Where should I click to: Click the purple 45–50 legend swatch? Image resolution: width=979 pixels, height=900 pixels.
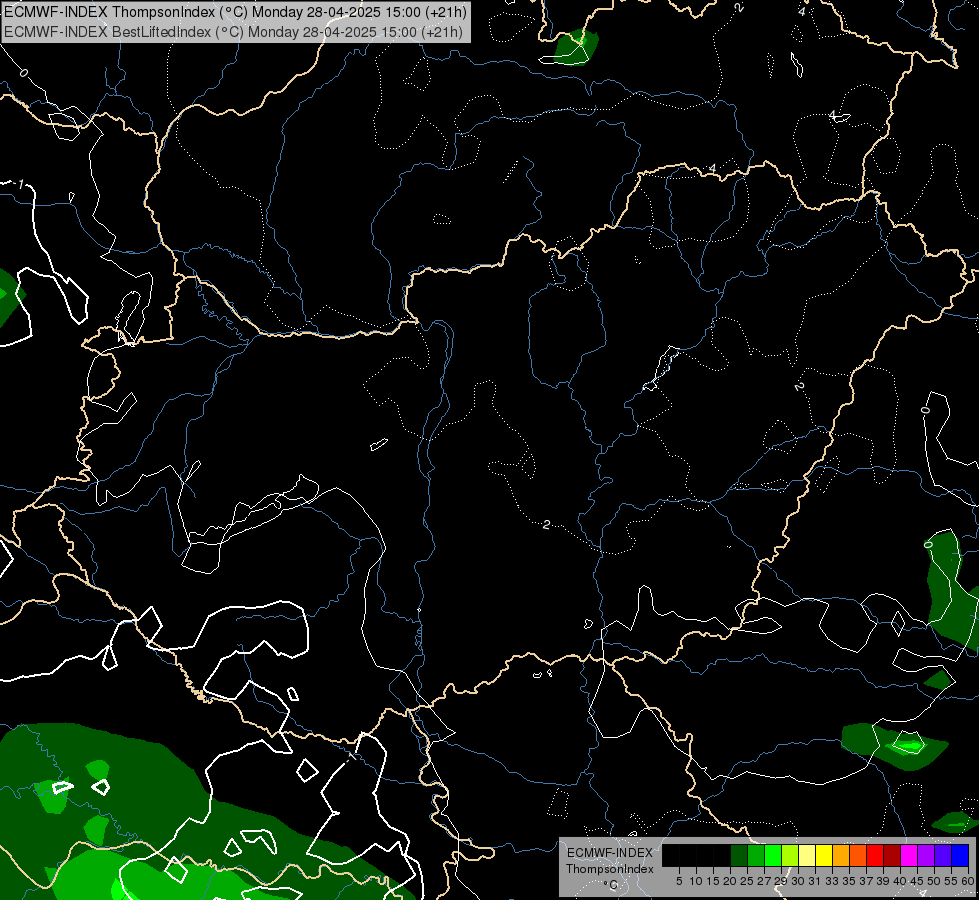point(926,855)
